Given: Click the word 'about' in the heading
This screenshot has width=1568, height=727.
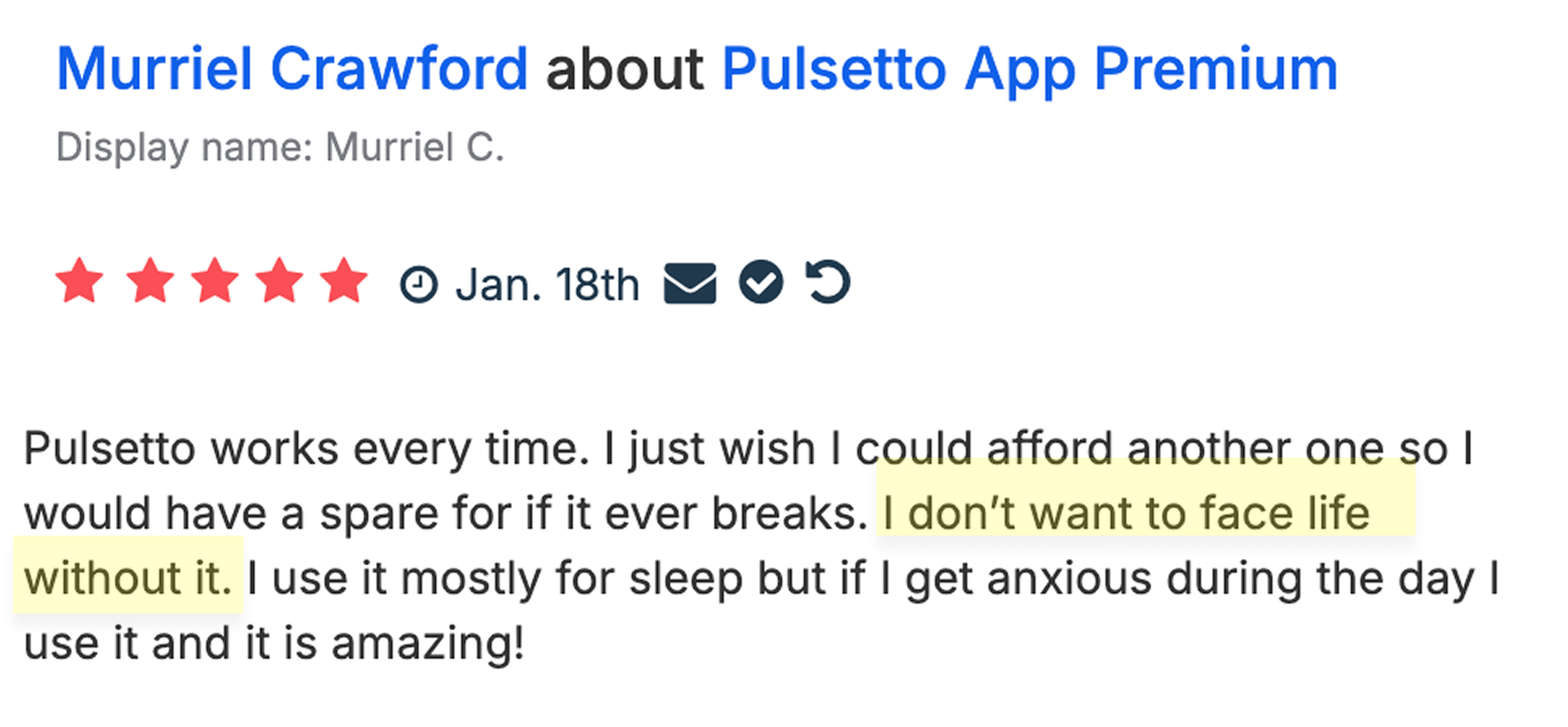Looking at the screenshot, I should point(624,69).
